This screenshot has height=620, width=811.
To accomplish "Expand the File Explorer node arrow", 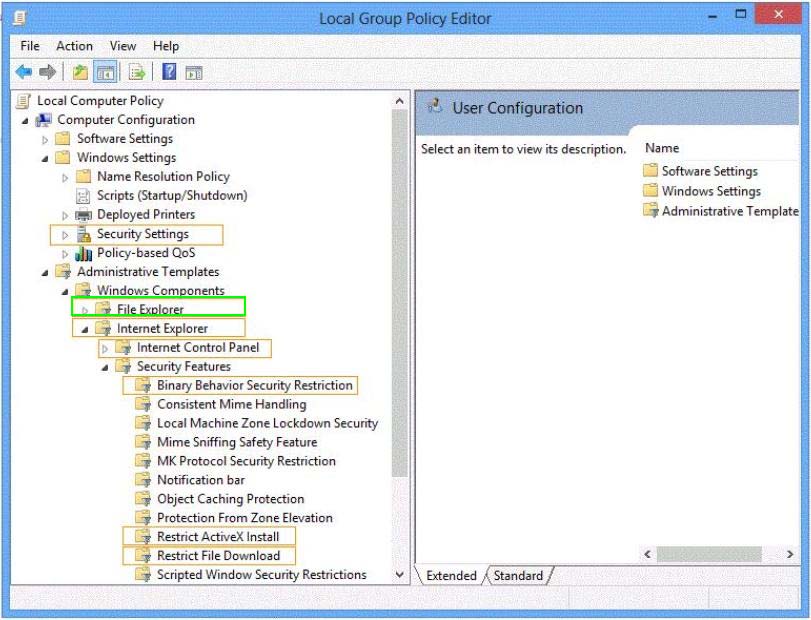I will 85,310.
